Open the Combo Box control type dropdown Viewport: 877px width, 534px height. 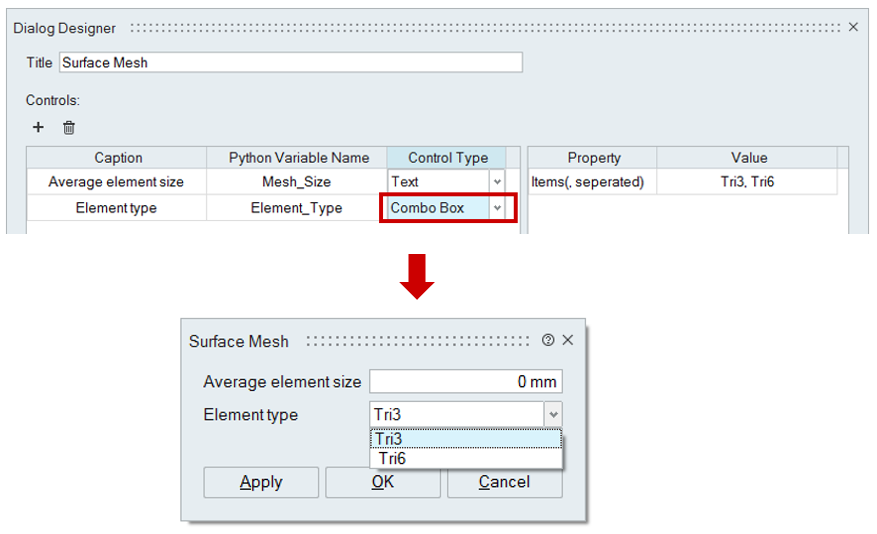click(x=497, y=208)
